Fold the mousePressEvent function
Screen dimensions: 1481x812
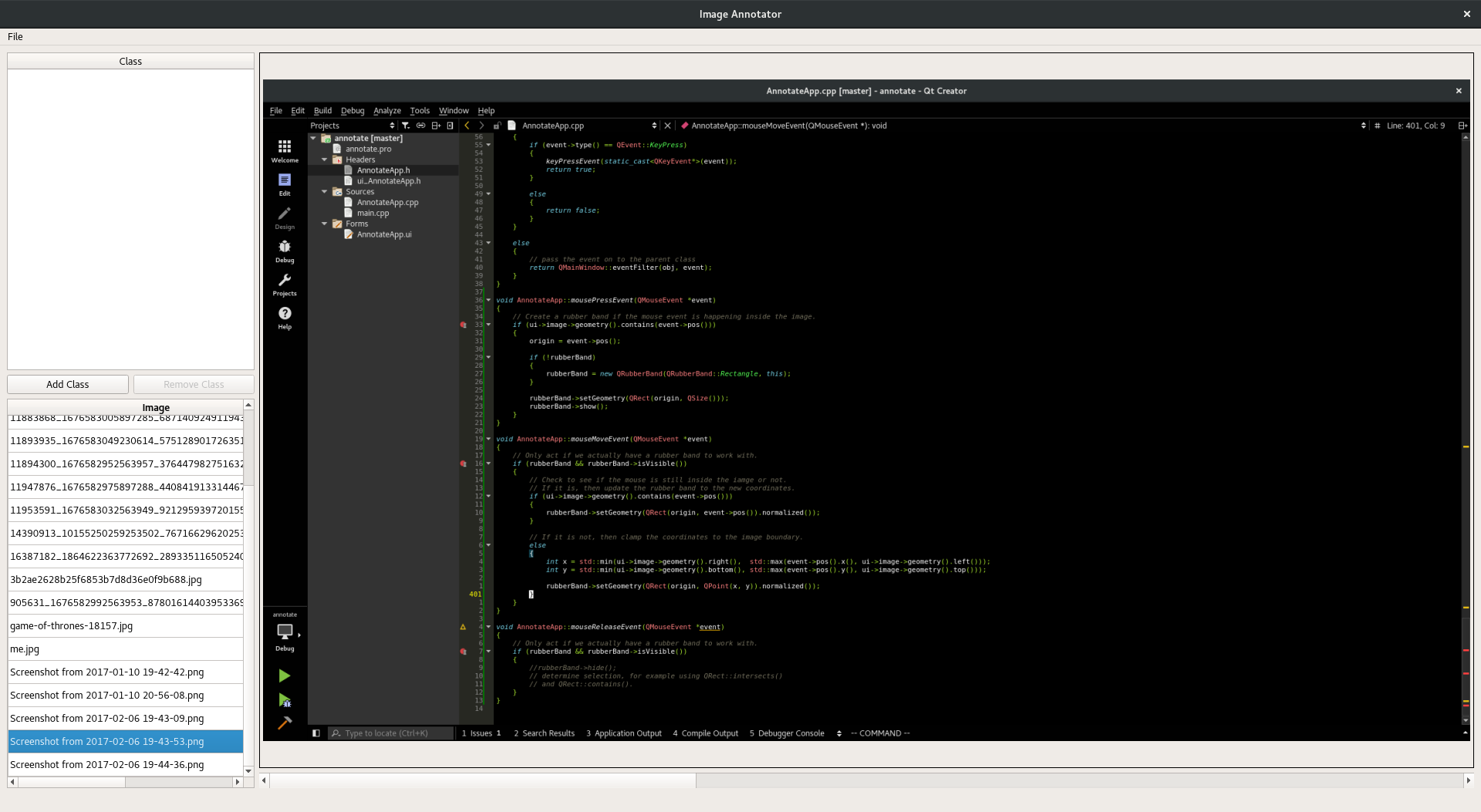pyautogui.click(x=488, y=300)
